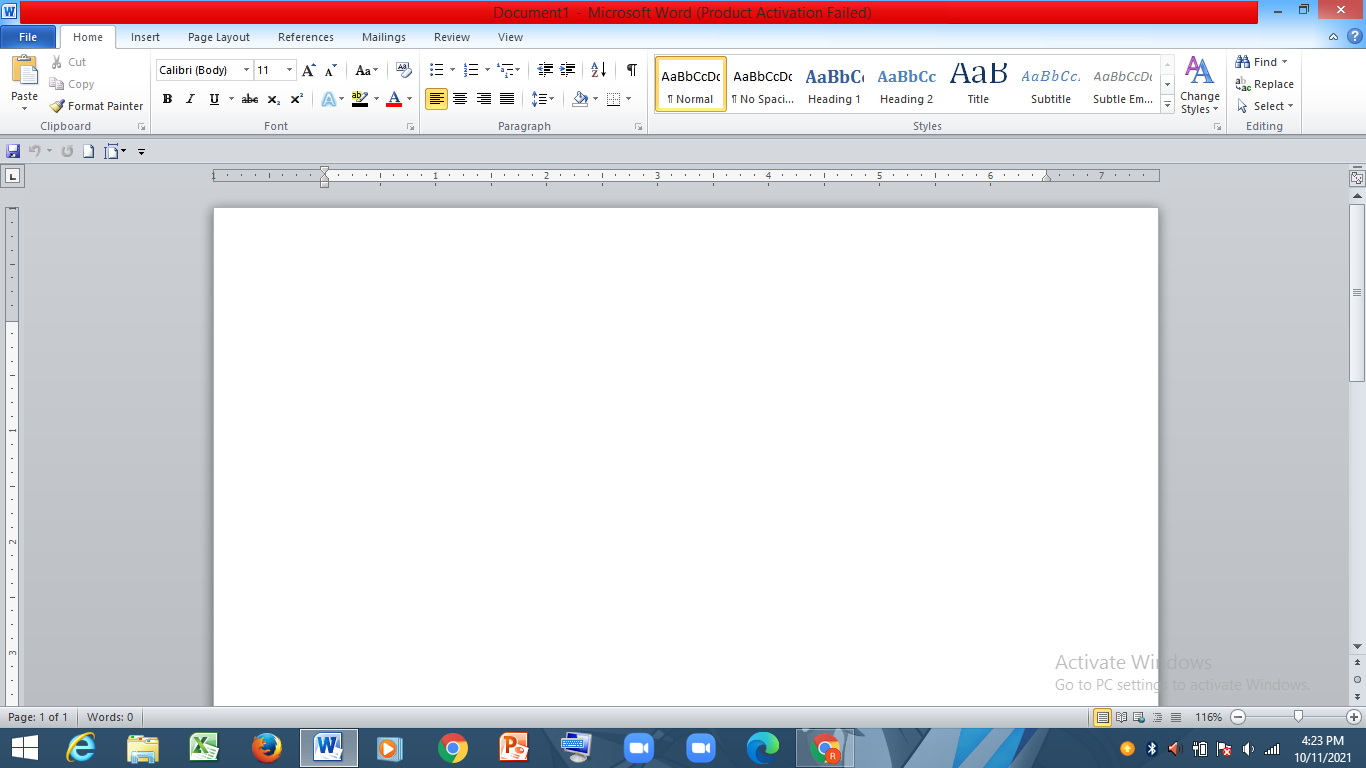The image size is (1366, 768).
Task: Open the font name dropdown Calibri (Body)
Action: (x=247, y=70)
